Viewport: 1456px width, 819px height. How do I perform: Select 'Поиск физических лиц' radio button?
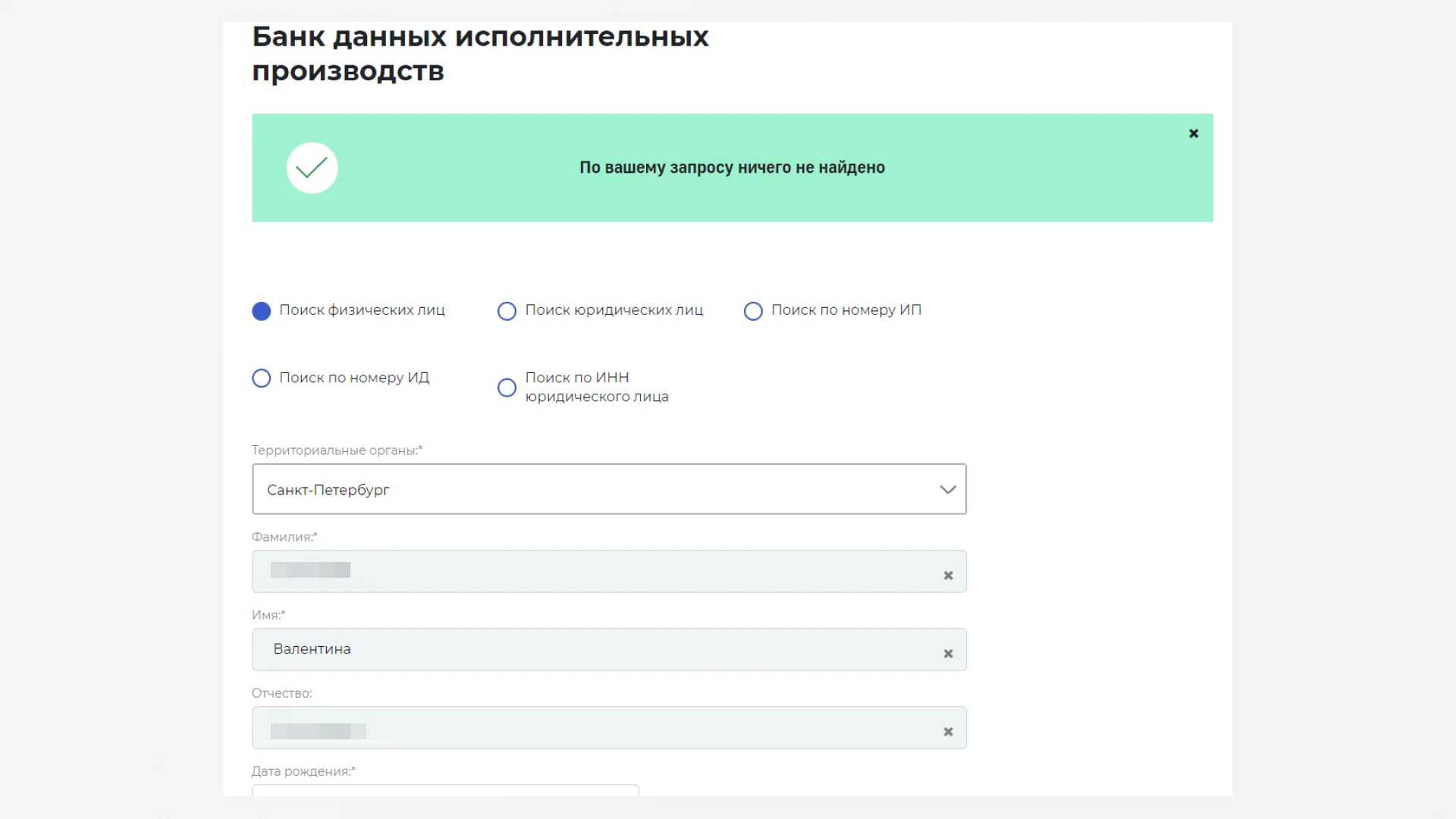[262, 311]
